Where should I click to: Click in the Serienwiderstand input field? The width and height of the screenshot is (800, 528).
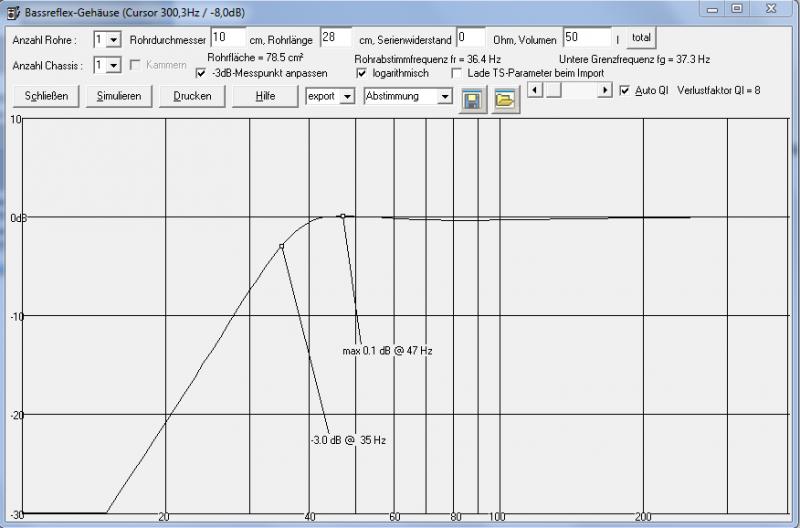[470, 37]
